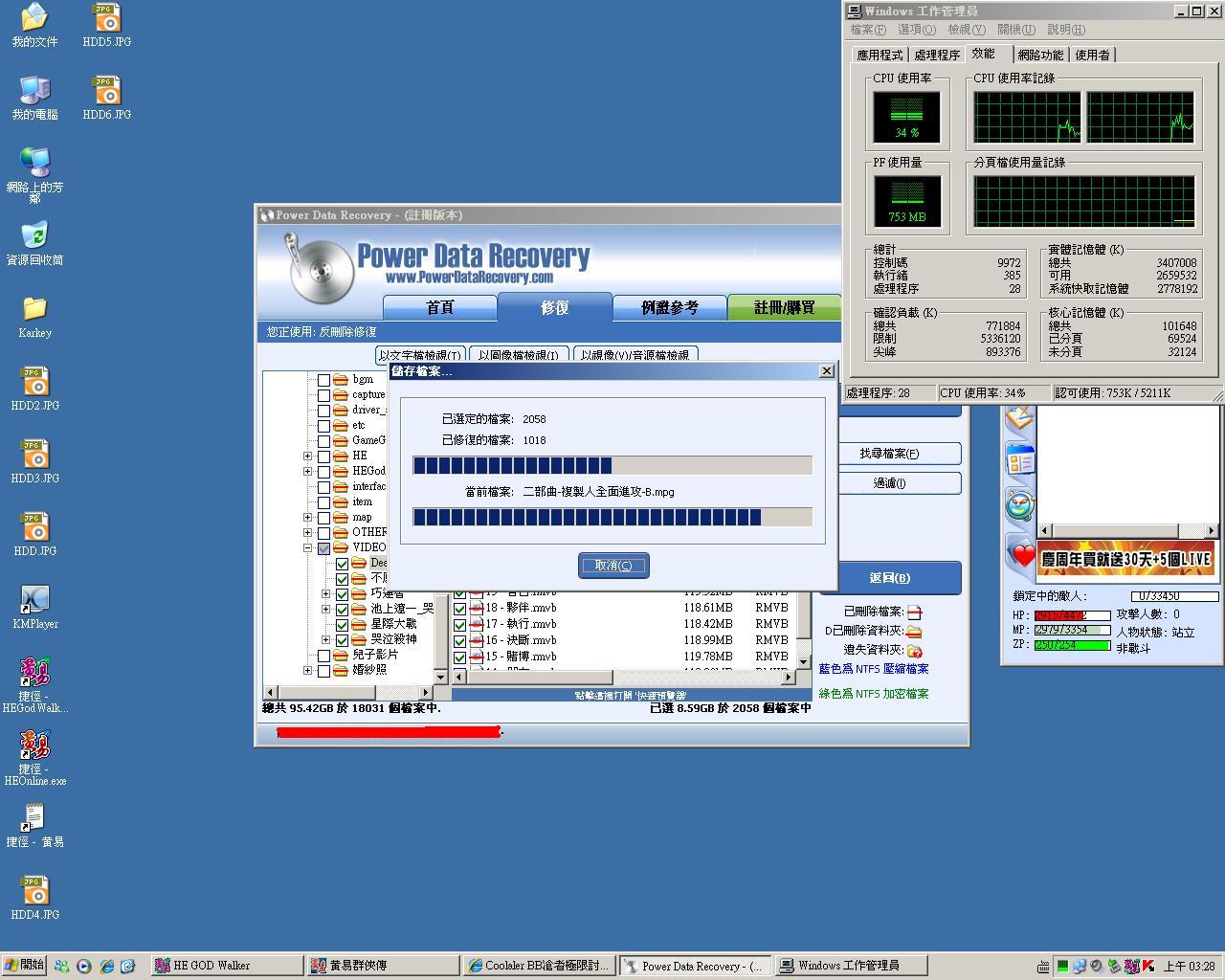
Task: Expand the OTHER folder tree node
Action: [307, 533]
